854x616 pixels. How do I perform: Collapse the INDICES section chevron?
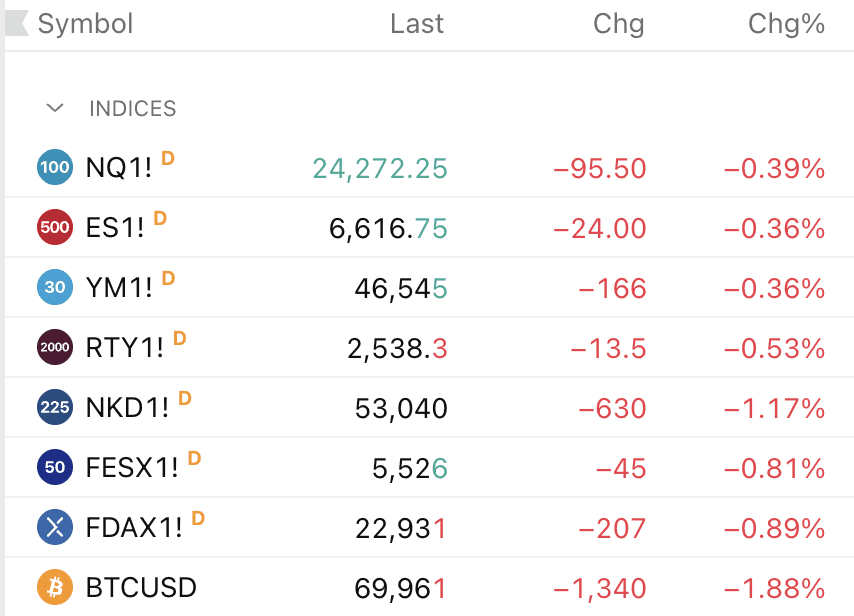(x=56, y=108)
